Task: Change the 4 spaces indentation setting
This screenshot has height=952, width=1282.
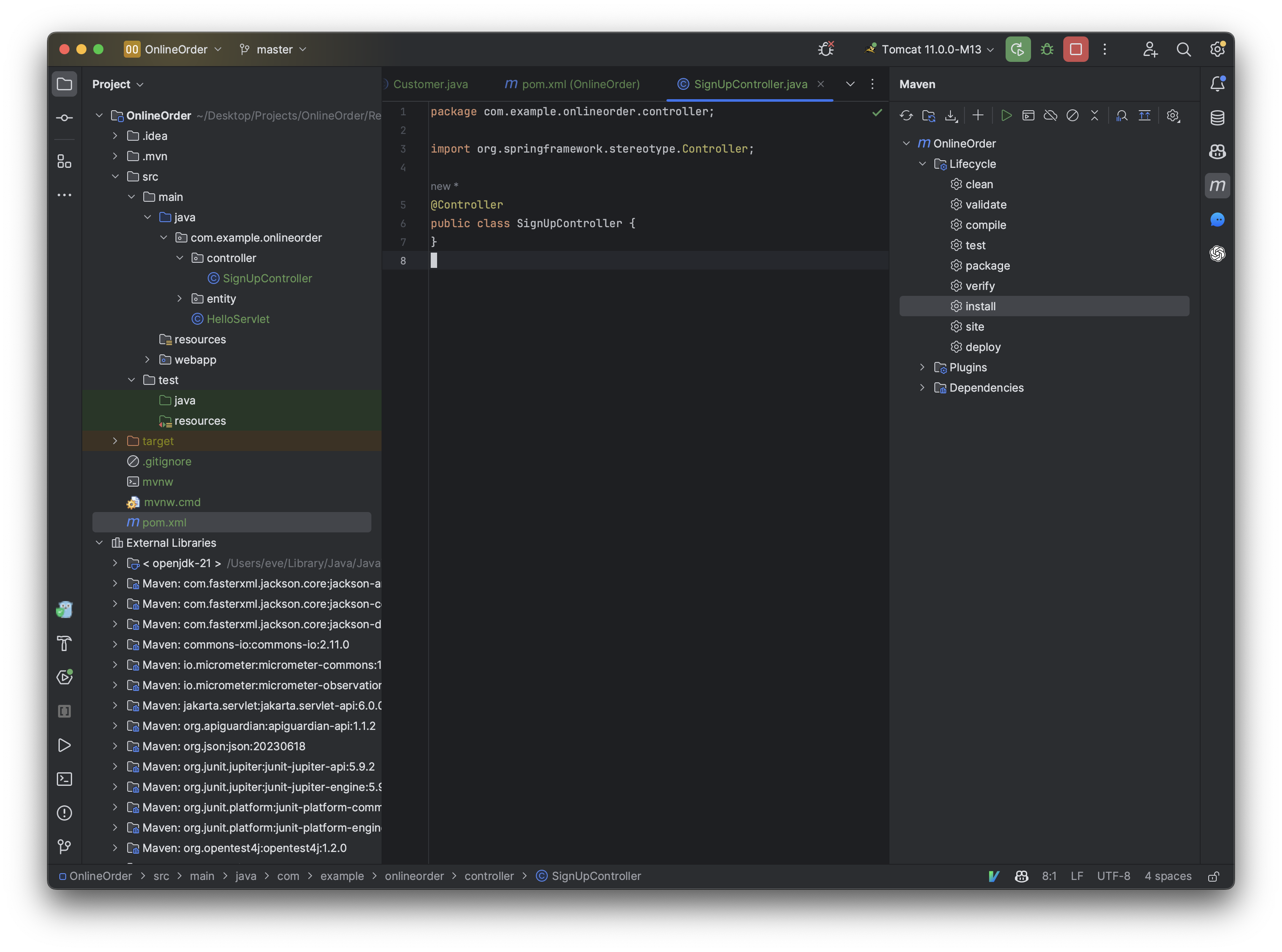Action: click(x=1167, y=876)
